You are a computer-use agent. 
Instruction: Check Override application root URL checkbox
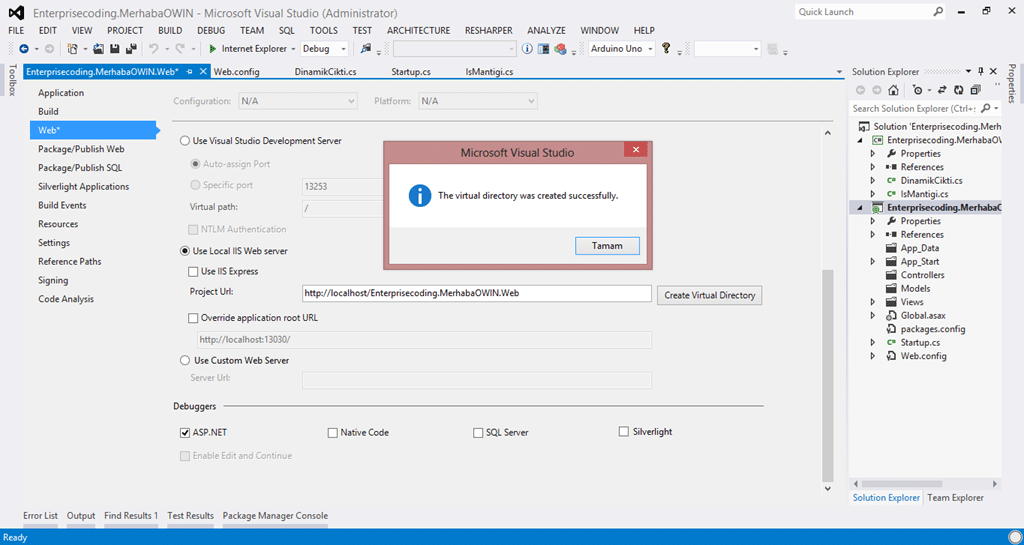[193, 319]
